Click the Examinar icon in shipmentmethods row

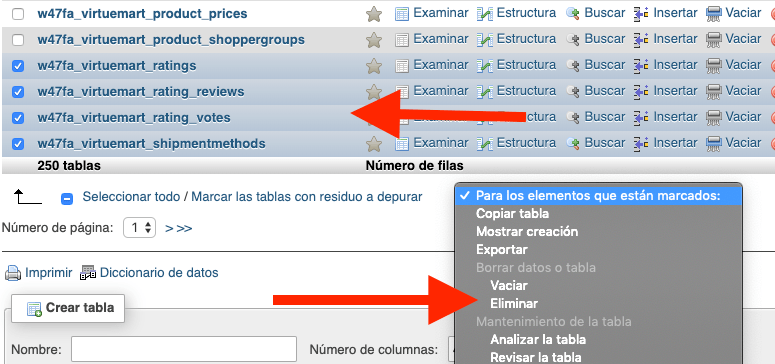coord(402,143)
